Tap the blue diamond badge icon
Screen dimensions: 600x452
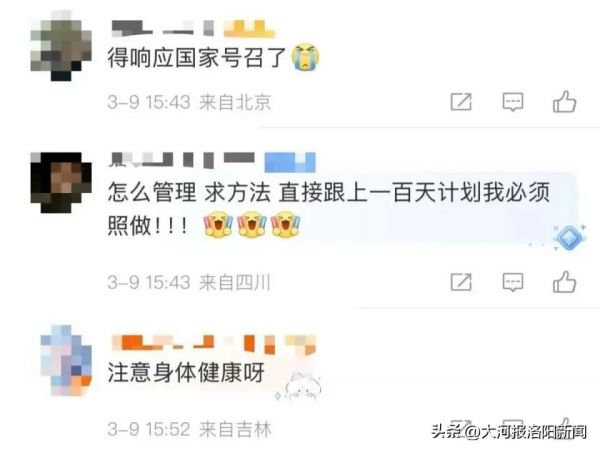(x=570, y=238)
